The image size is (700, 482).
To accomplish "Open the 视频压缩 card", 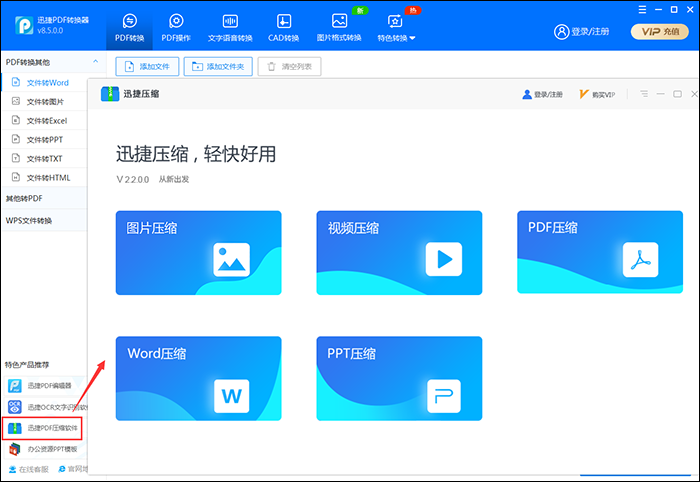I will tap(399, 253).
